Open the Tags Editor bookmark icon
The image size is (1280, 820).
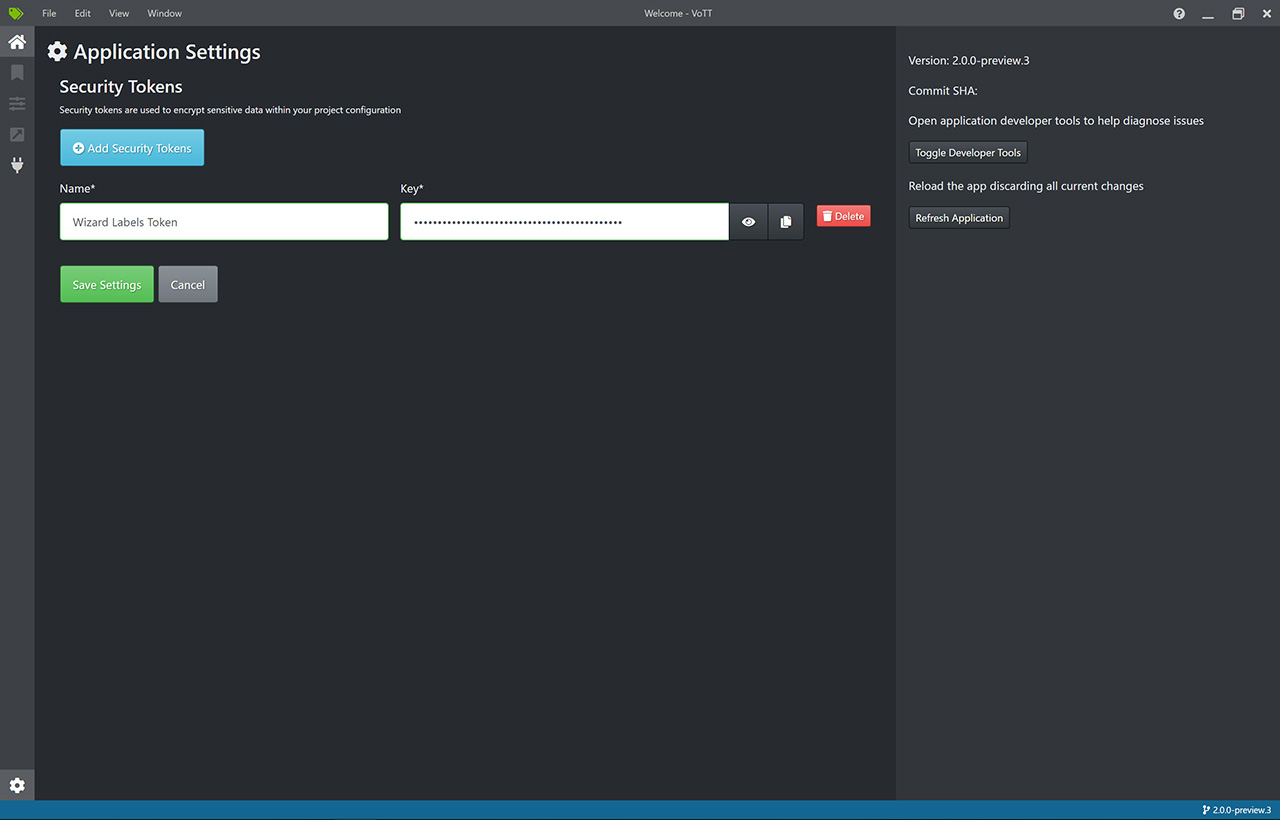click(17, 73)
